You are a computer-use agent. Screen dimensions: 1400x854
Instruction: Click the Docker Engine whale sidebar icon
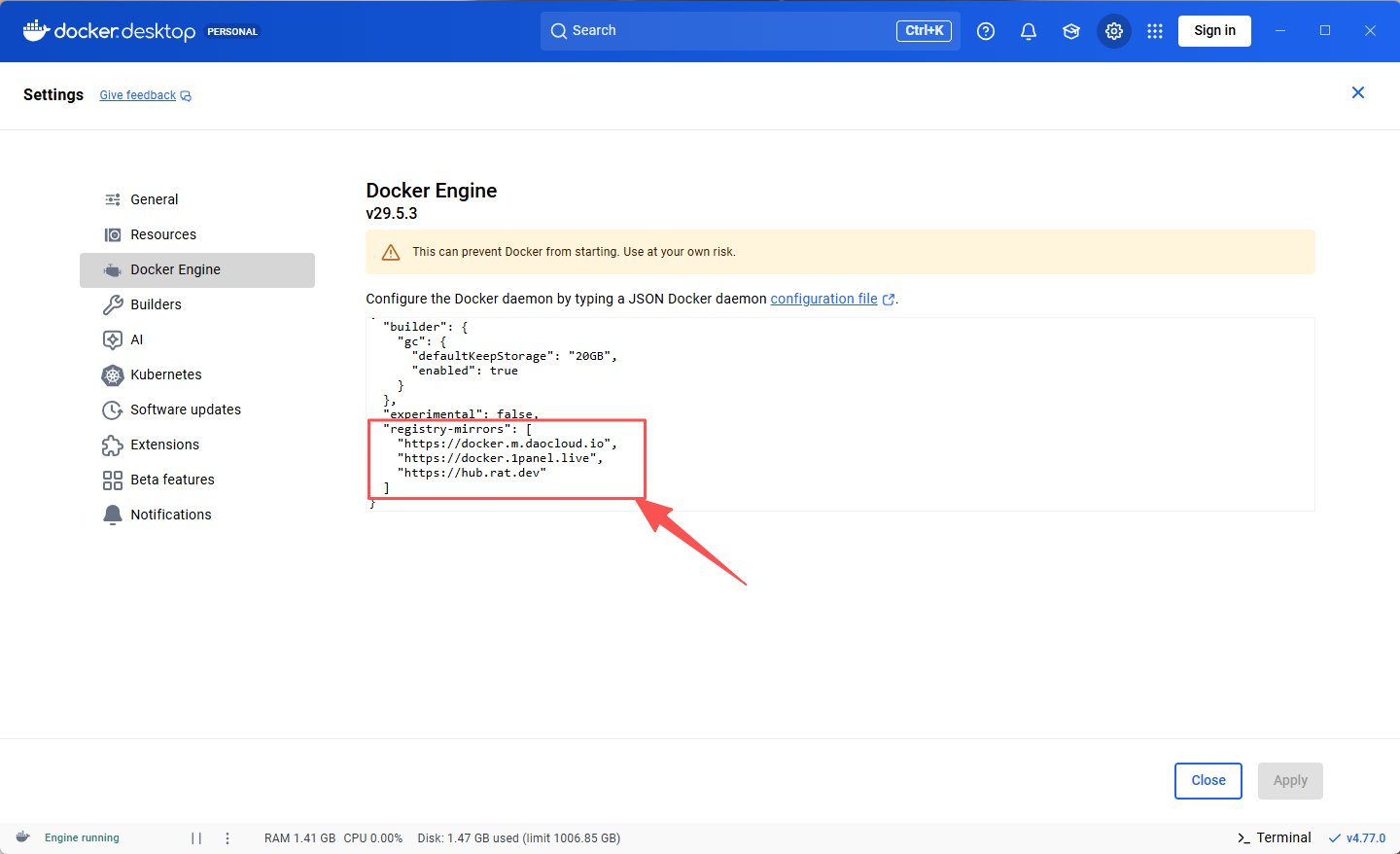click(x=113, y=270)
